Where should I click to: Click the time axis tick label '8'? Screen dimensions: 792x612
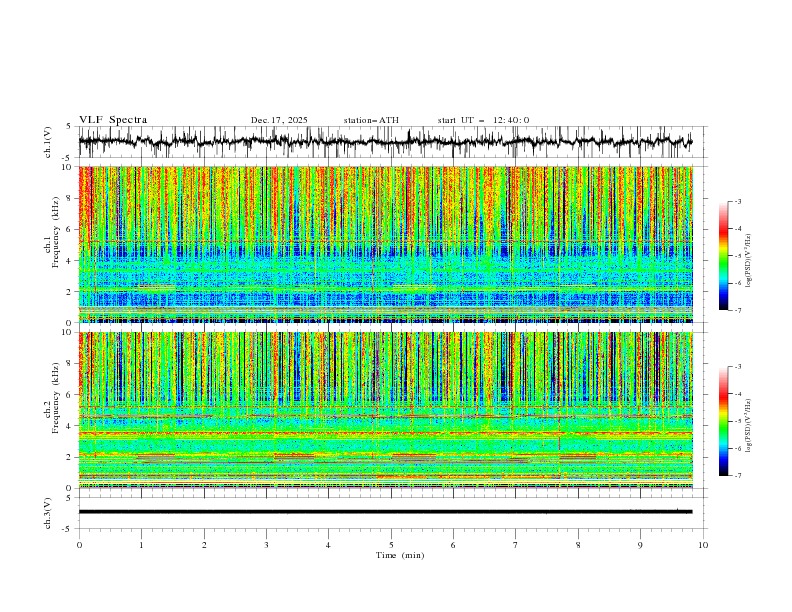tap(578, 545)
